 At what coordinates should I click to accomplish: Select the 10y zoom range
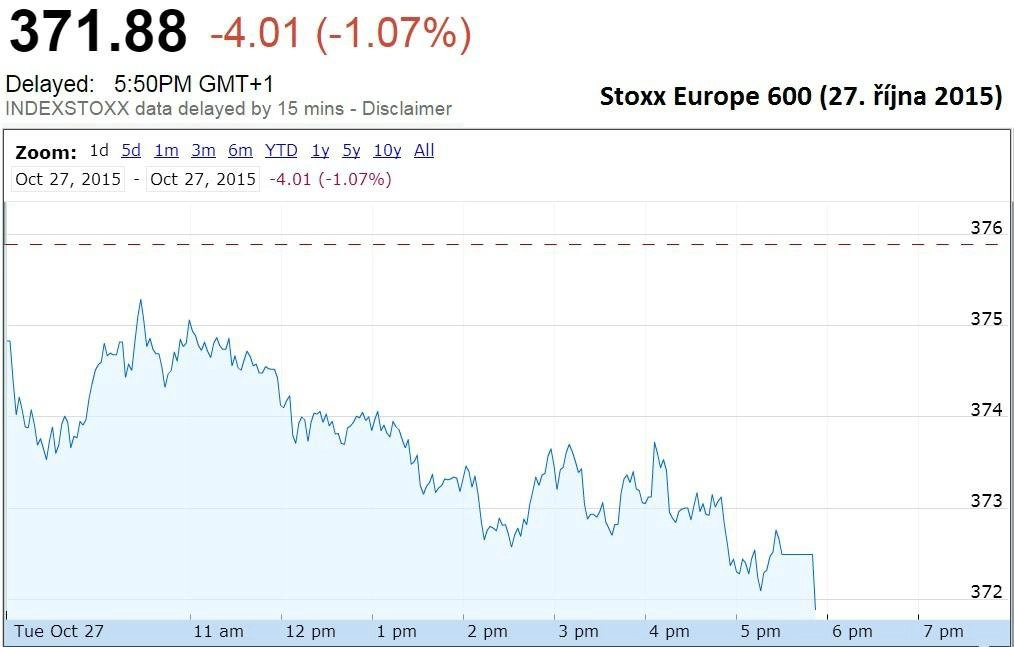click(387, 150)
